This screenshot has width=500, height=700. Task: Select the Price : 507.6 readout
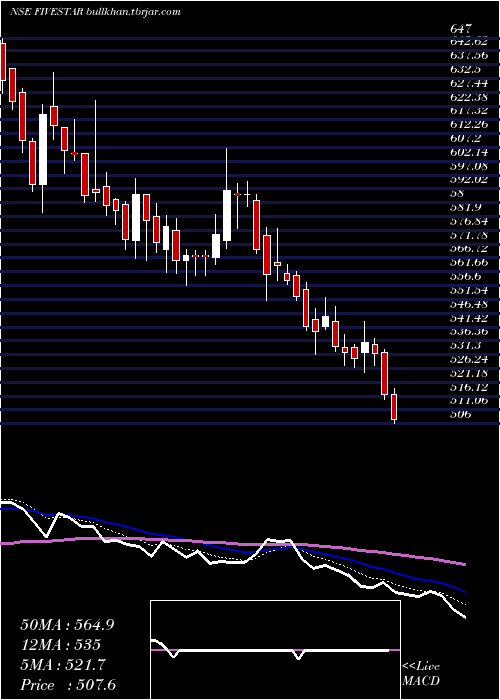tap(70, 685)
